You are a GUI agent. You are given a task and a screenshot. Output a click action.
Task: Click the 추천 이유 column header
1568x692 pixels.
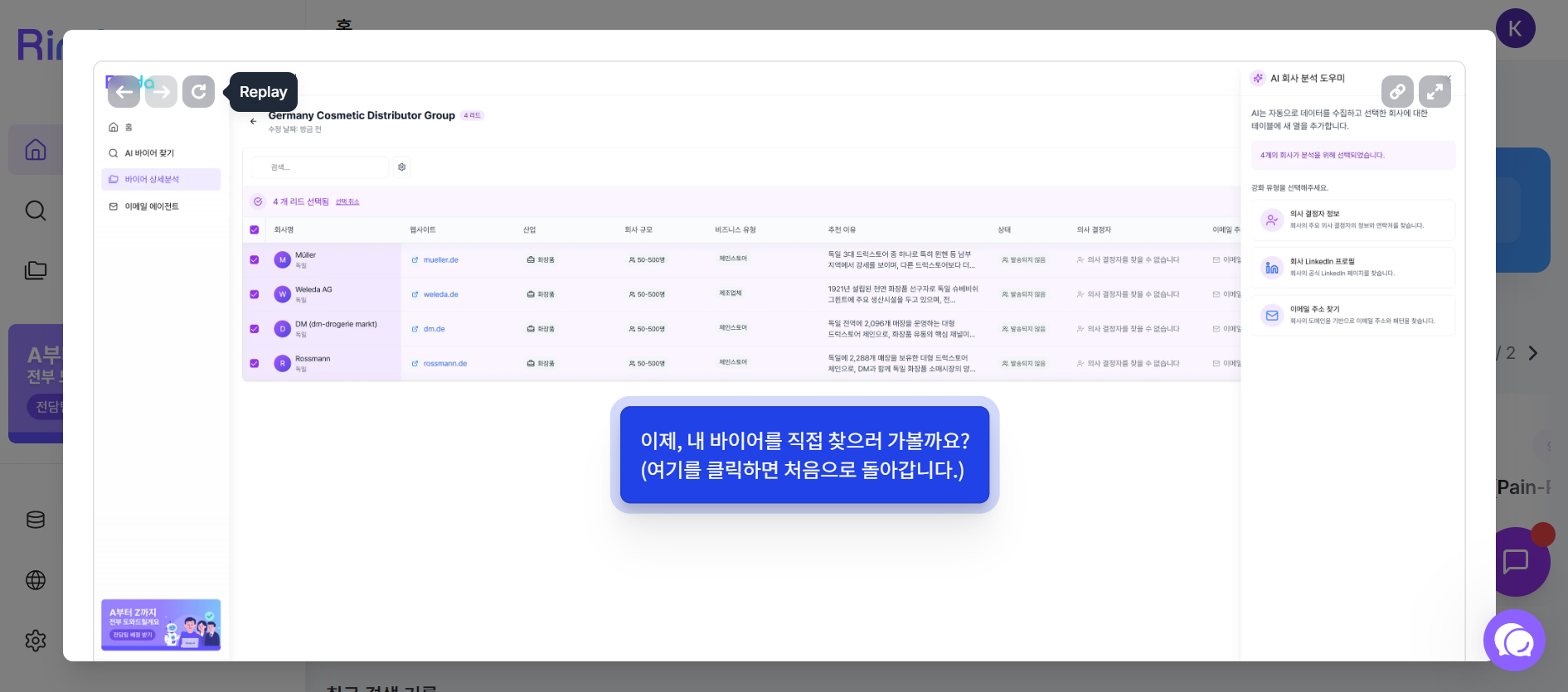tap(842, 230)
